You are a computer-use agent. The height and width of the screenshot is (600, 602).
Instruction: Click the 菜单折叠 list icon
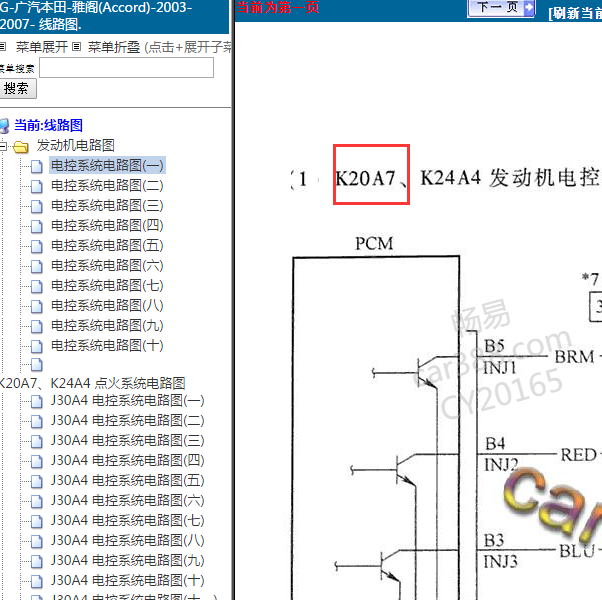point(76,47)
